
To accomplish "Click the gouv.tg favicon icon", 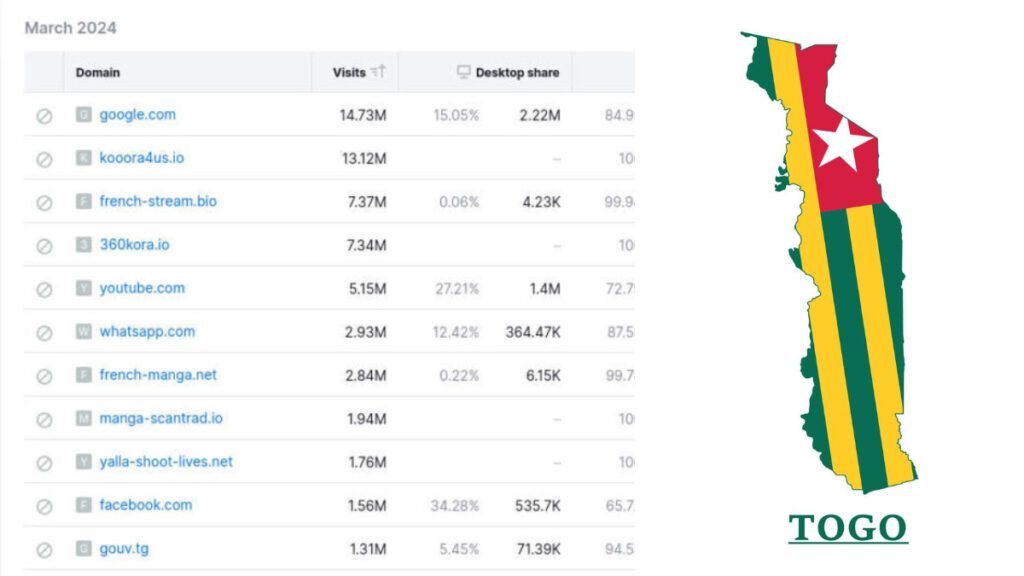I will tap(84, 548).
